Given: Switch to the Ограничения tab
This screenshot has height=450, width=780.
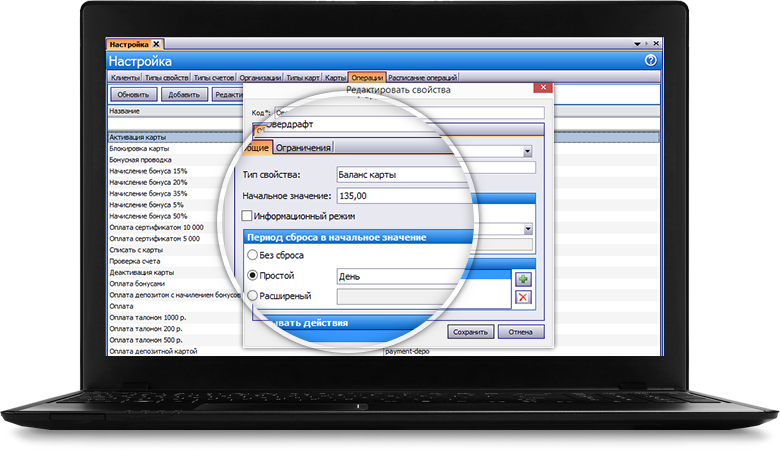Looking at the screenshot, I should click(304, 148).
